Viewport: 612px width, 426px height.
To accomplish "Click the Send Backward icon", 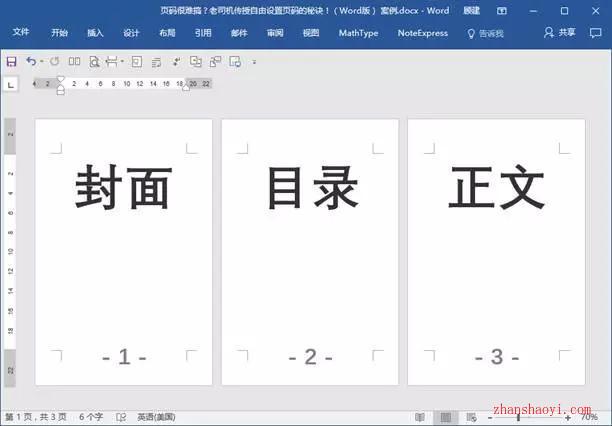I will point(215,61).
